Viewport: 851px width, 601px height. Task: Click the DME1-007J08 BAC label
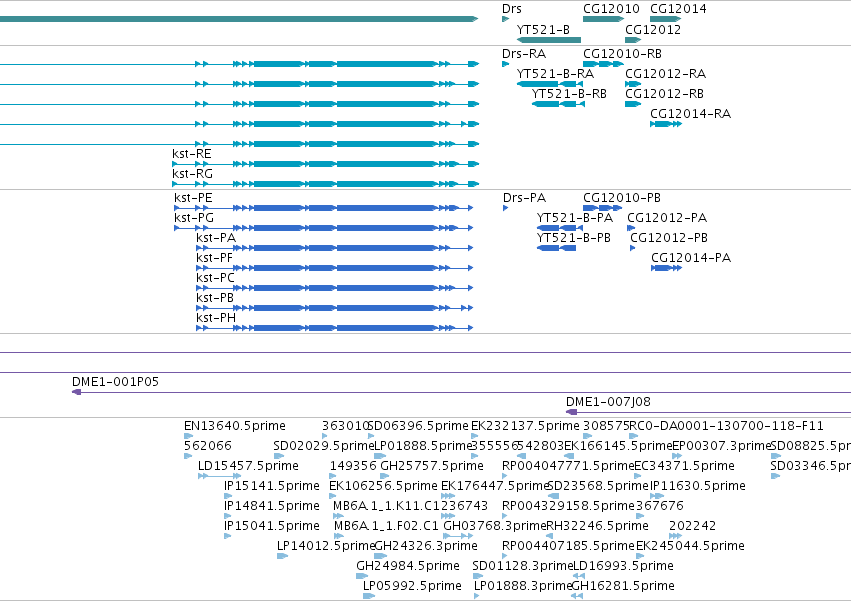(608, 402)
